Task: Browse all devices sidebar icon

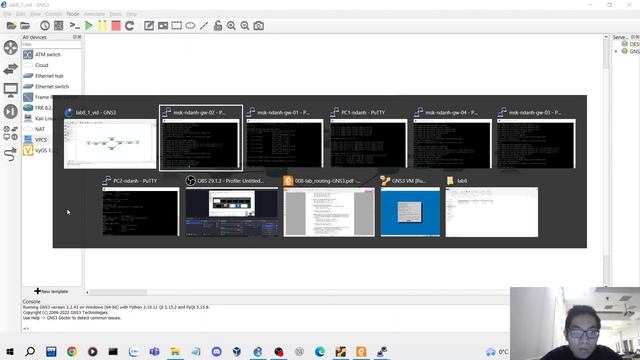Action: tap(11, 133)
